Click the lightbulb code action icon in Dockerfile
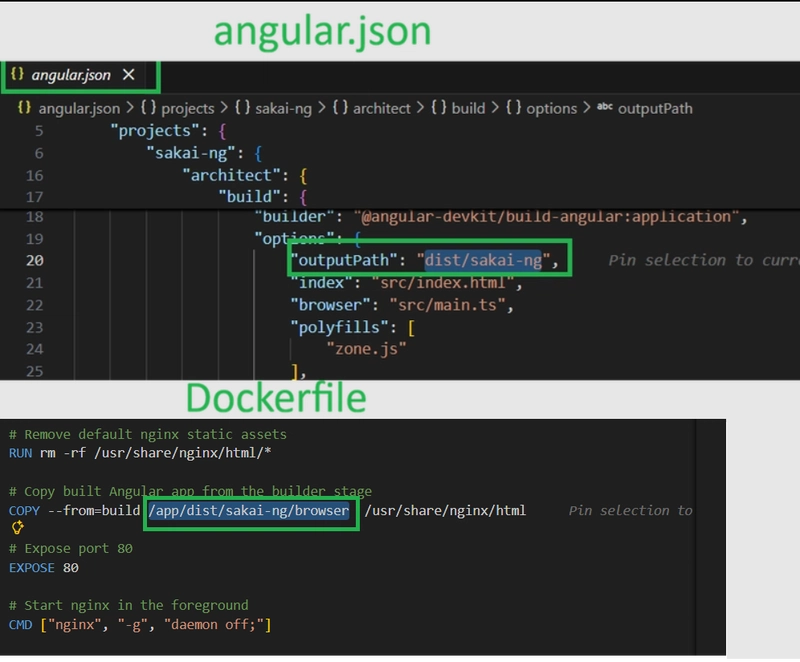 17,528
